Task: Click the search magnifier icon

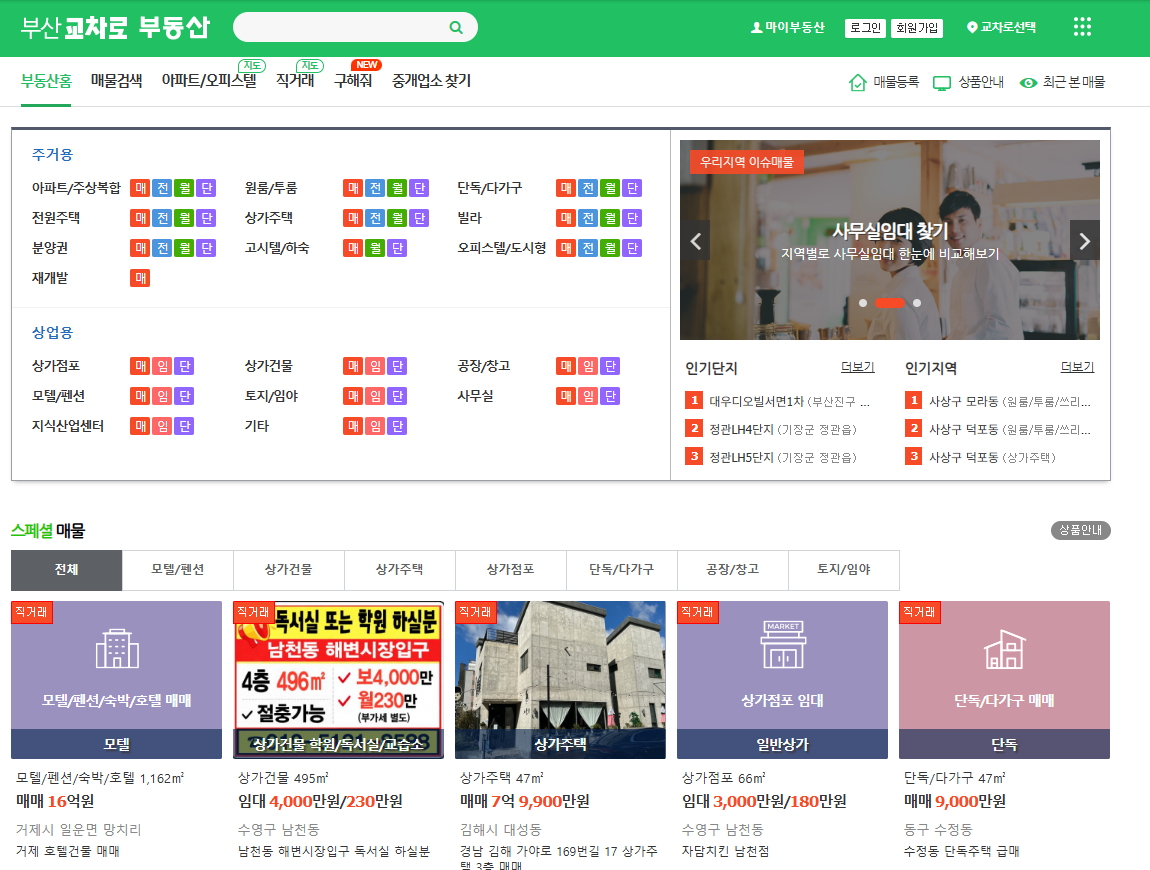Action: (455, 27)
